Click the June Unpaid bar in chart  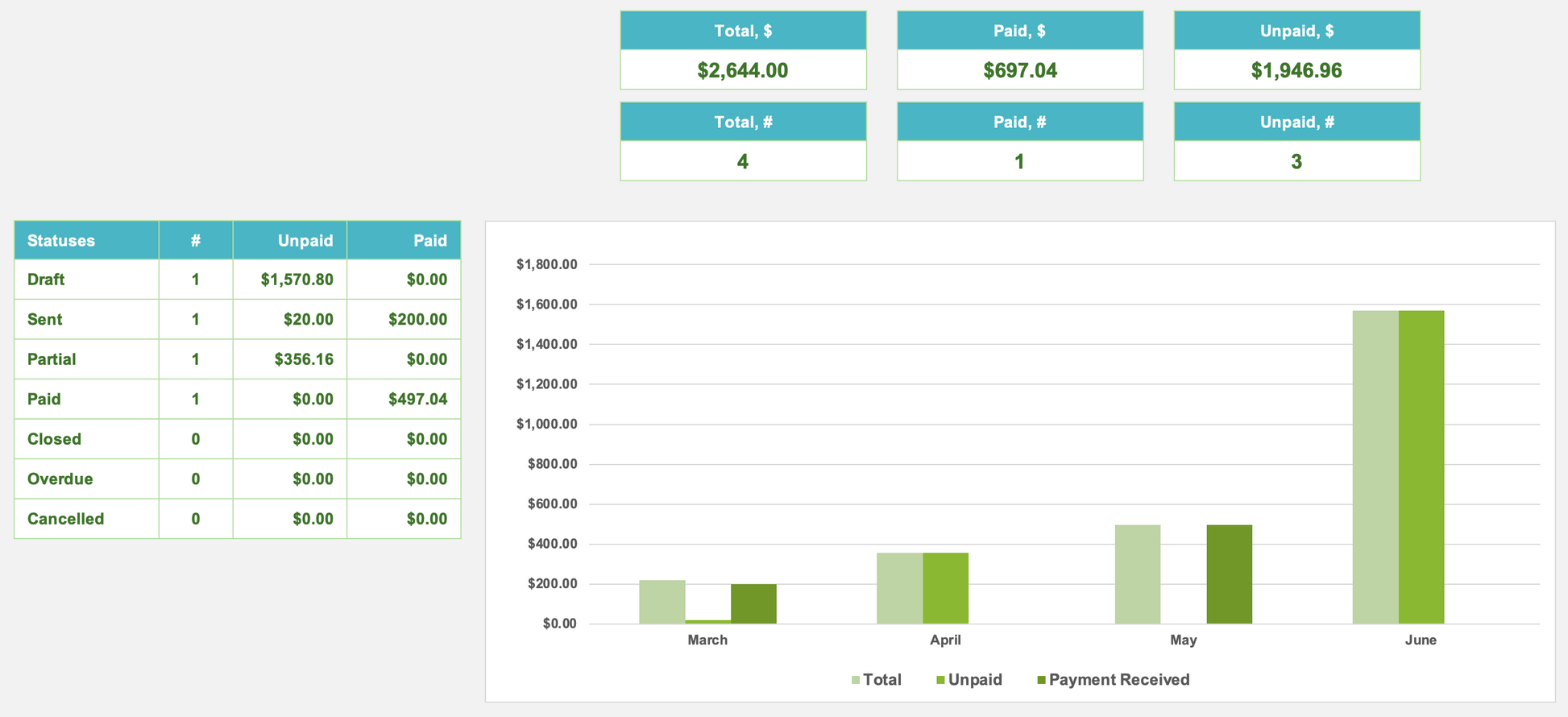click(x=1421, y=467)
